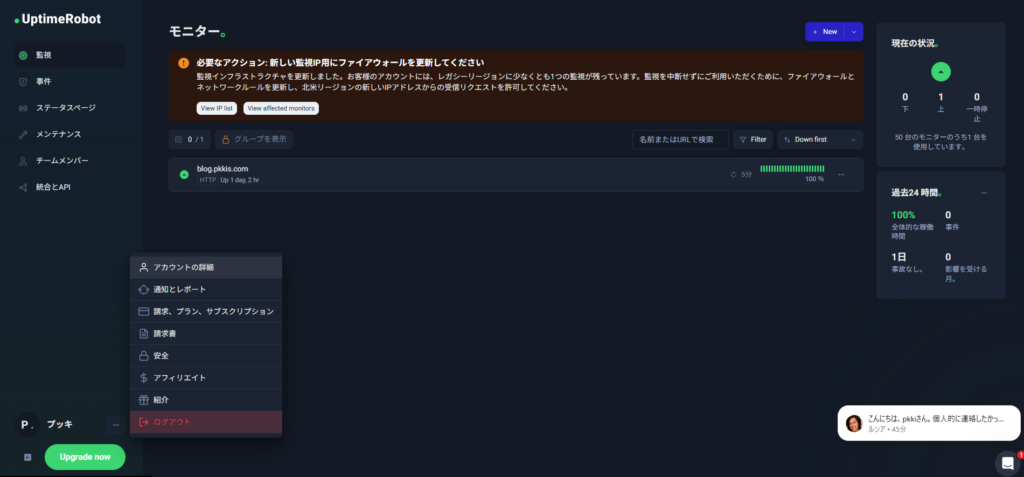The height and width of the screenshot is (477, 1024).
Task: Click the P user avatar
Action: (26, 425)
